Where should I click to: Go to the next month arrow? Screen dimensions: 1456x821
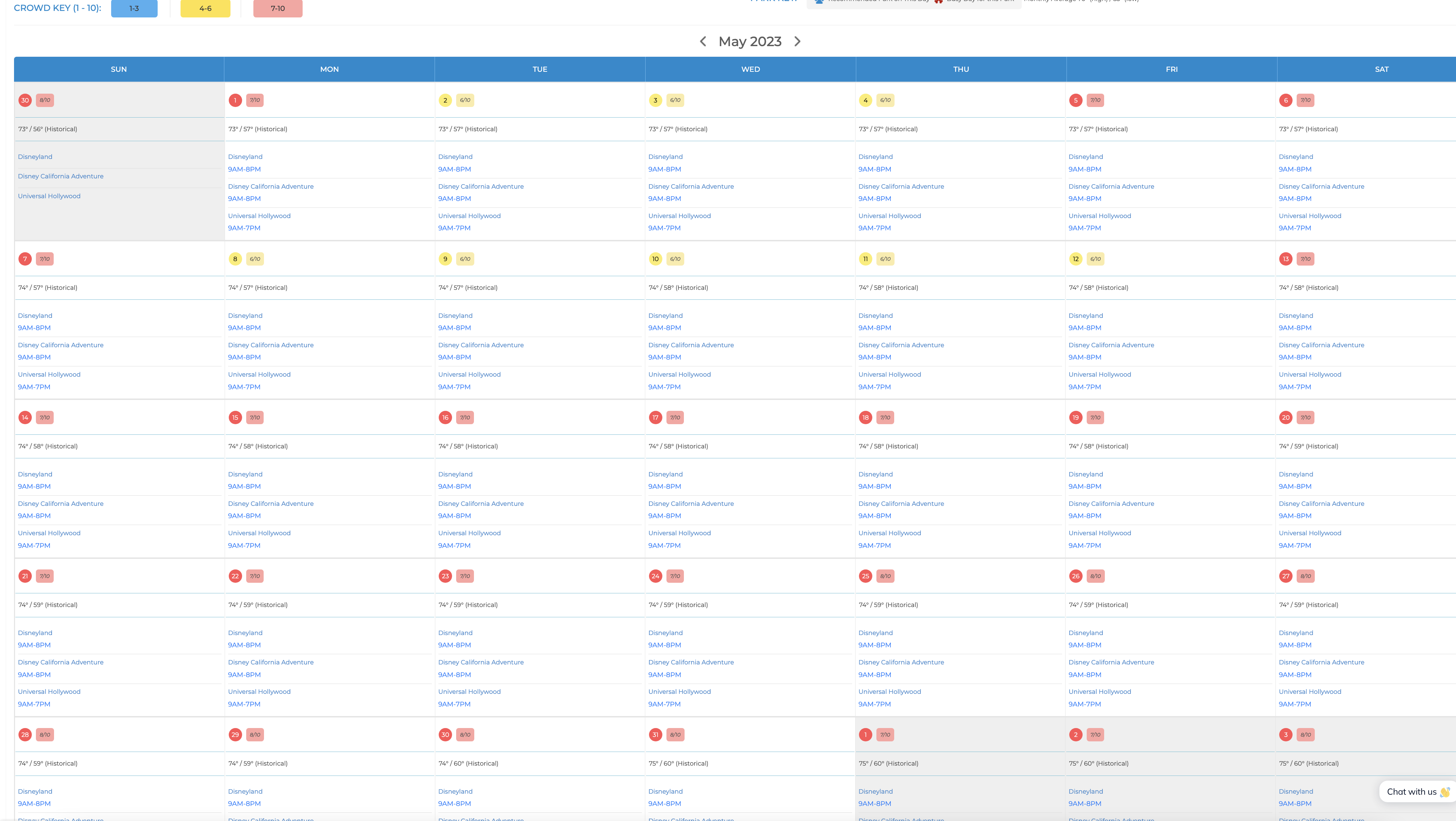(797, 41)
